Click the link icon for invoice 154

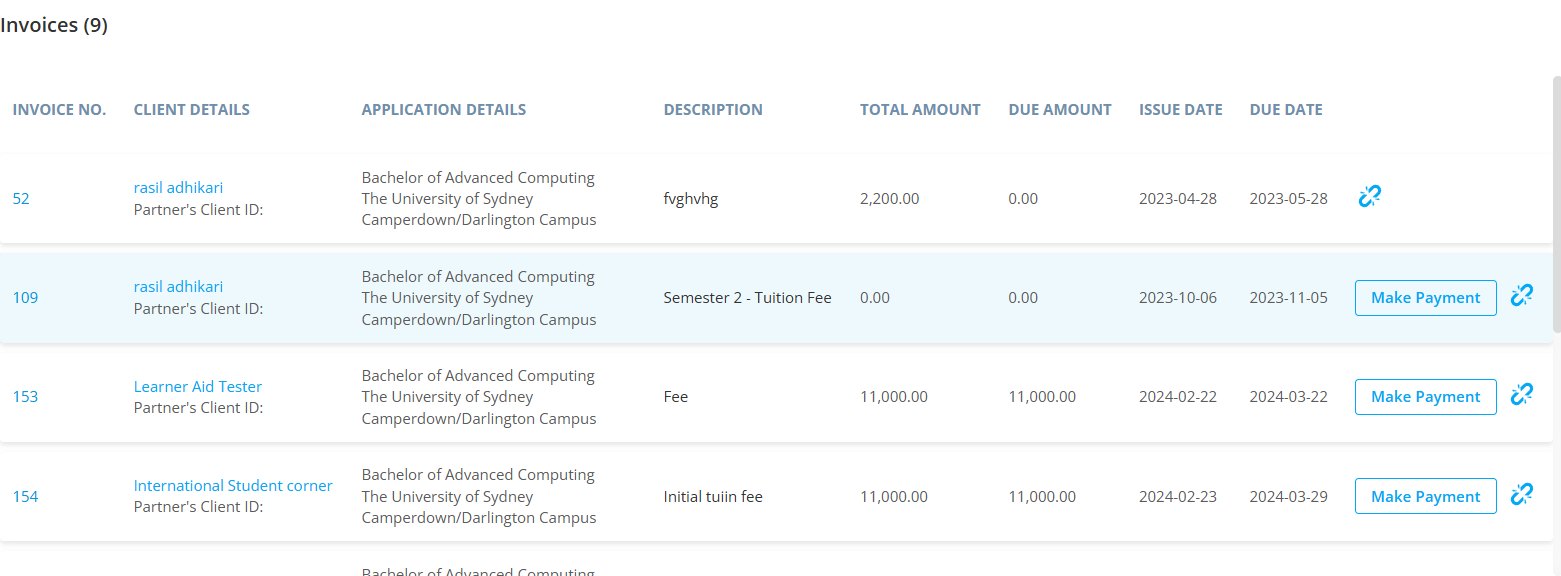tap(1521, 495)
